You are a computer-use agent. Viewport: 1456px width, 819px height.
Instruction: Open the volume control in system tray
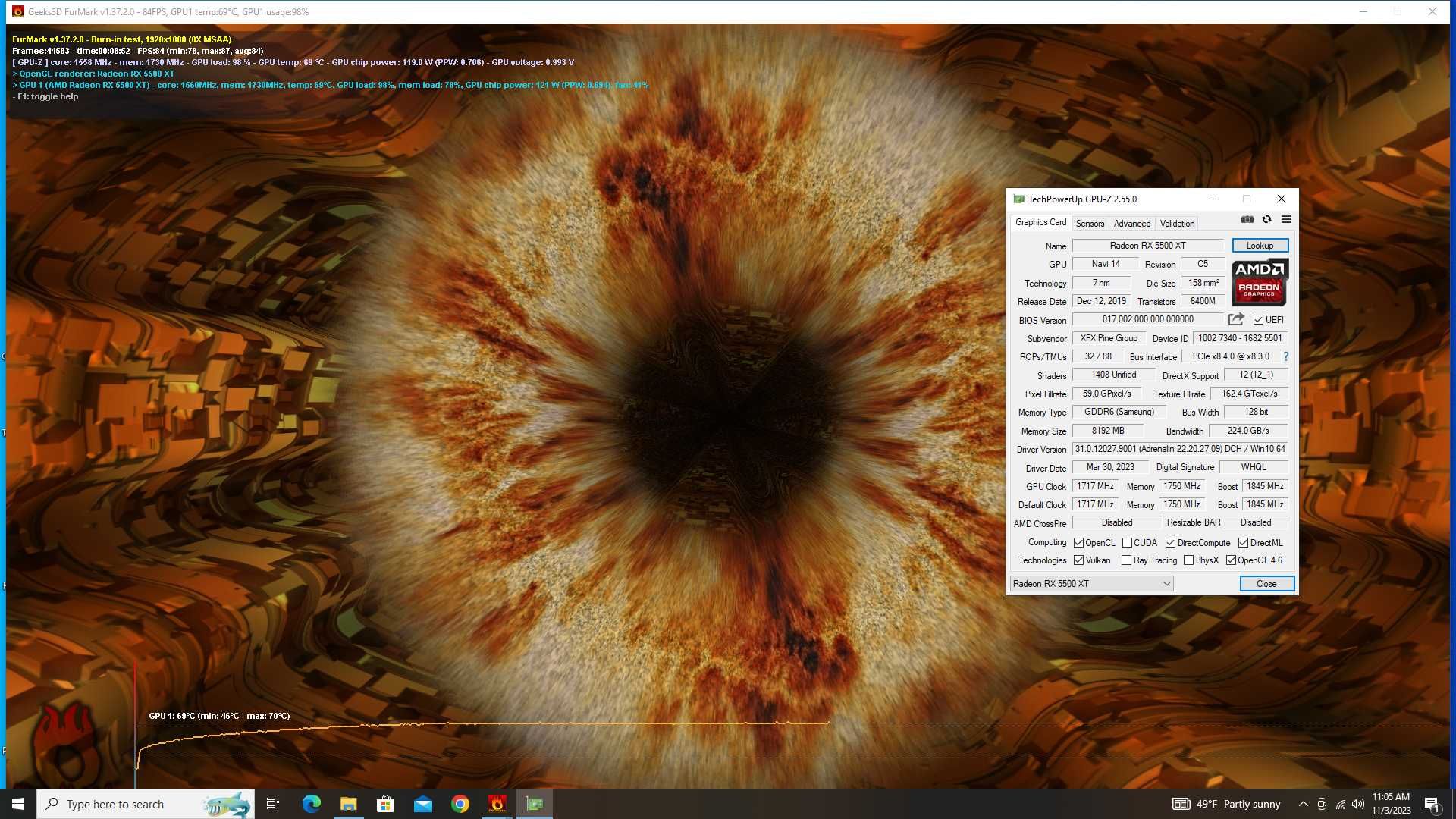(x=1358, y=804)
